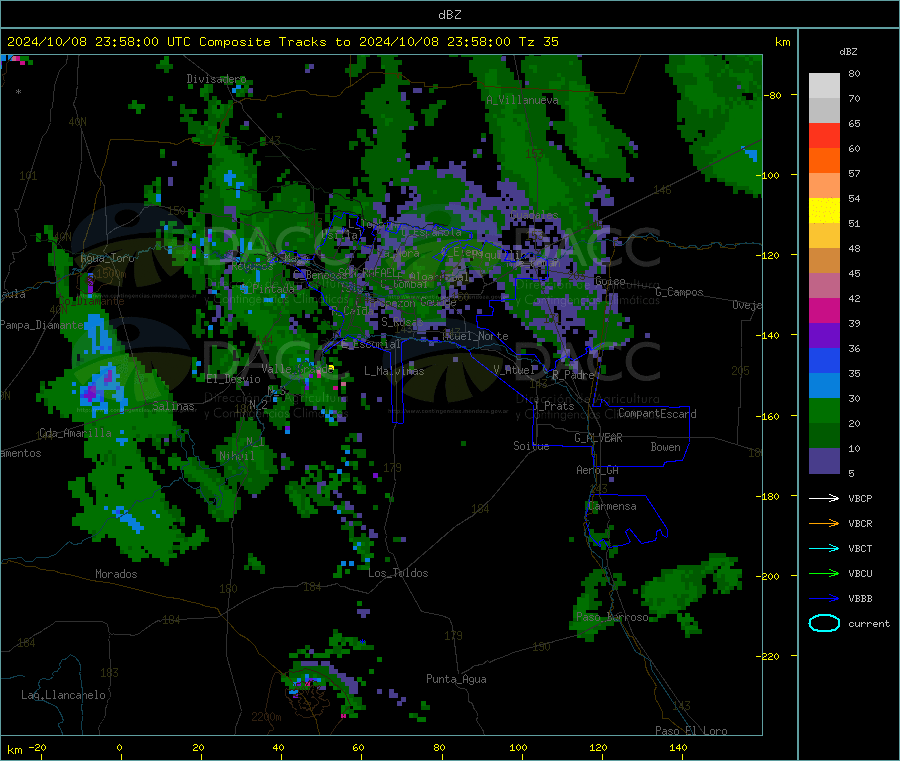900x761 pixels.
Task: Select the light blue 35 dBZ swatch
Action: click(x=824, y=385)
